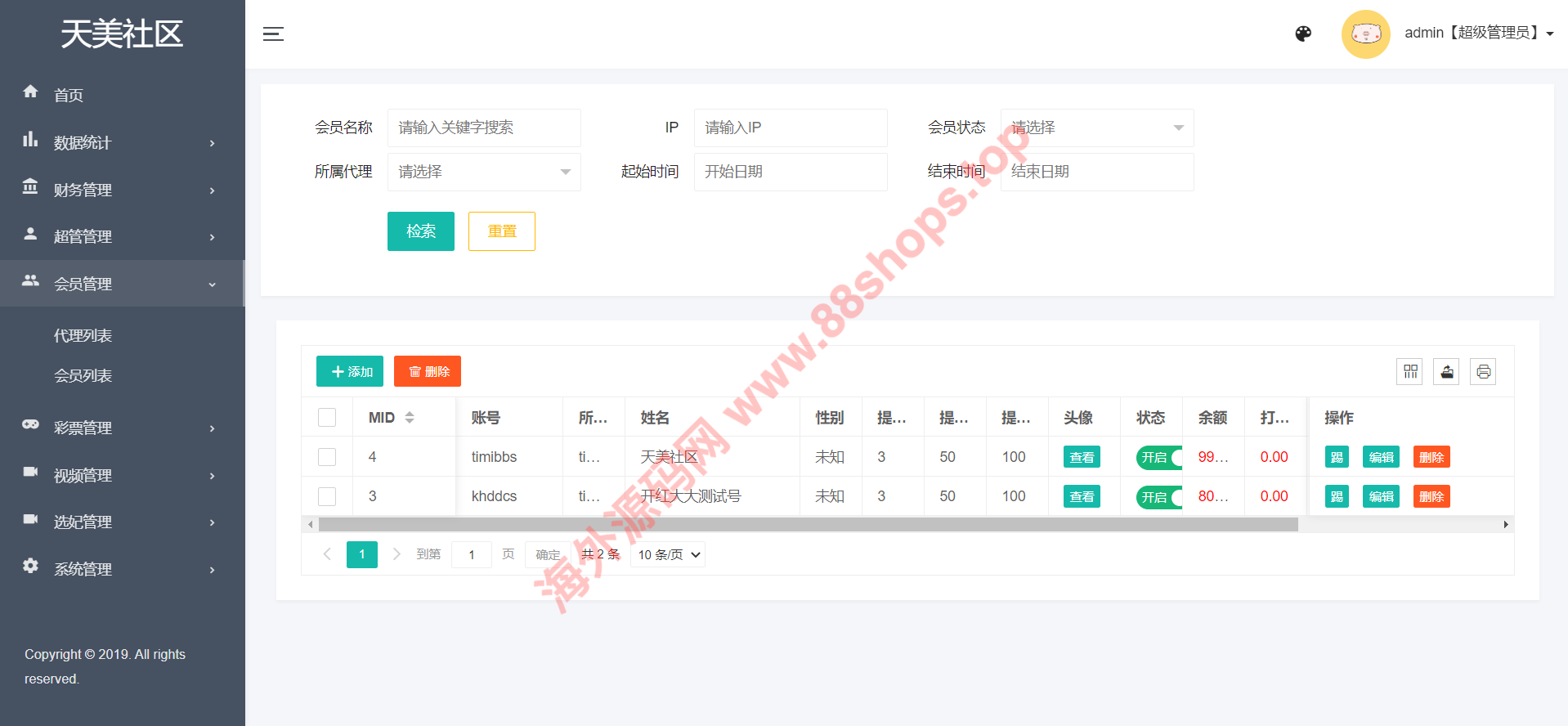Click the home icon beside 首页
1568x726 pixels.
pos(30,92)
